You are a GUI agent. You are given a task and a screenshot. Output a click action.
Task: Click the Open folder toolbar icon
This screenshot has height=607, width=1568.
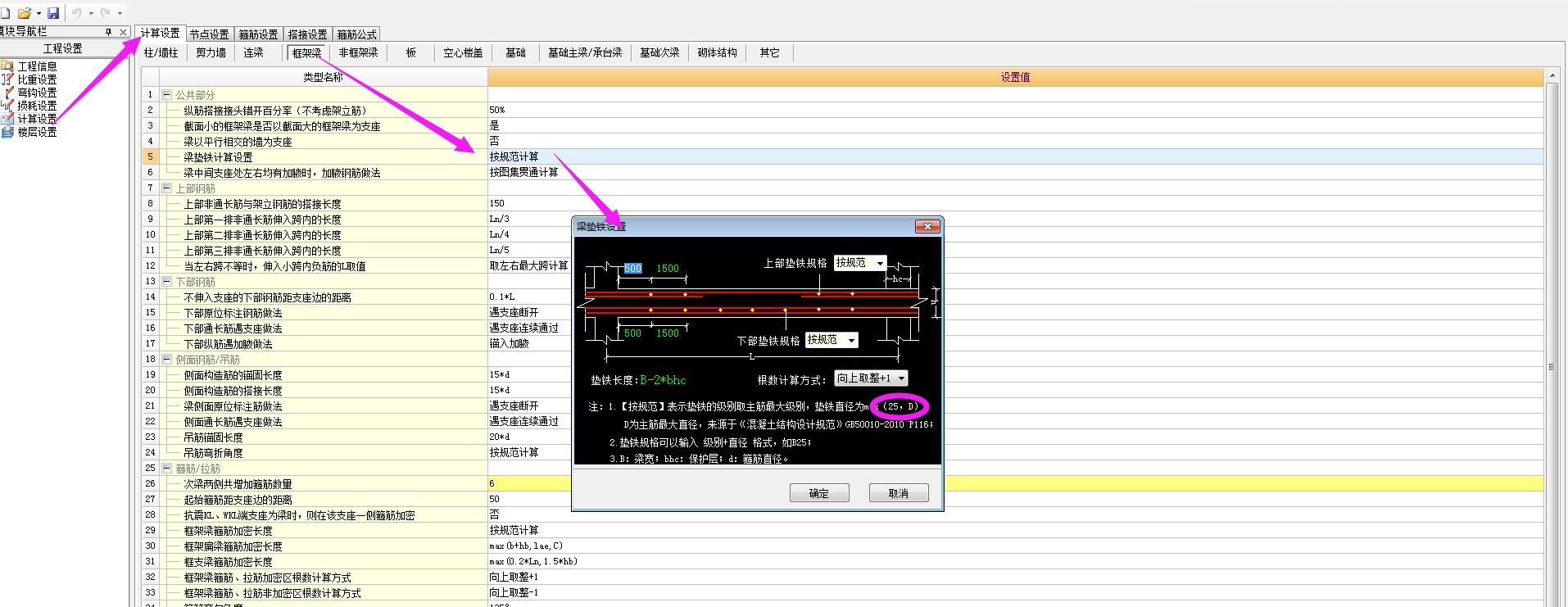pos(24,13)
